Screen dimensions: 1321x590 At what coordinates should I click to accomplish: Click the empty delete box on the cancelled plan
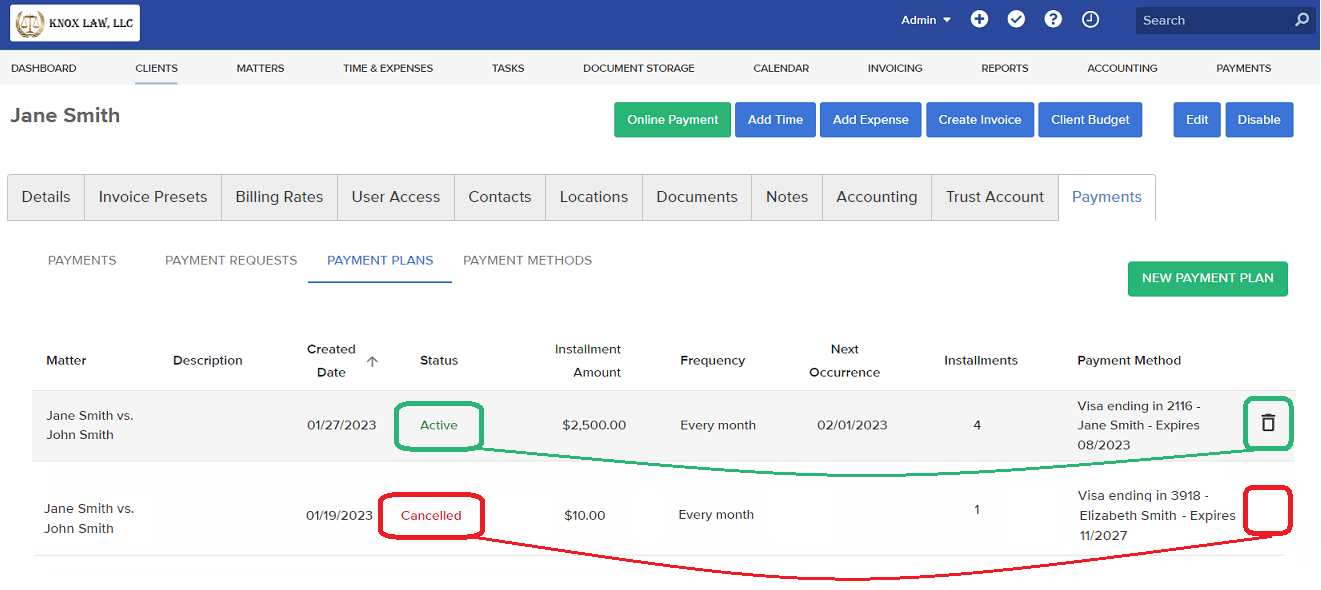point(1267,510)
